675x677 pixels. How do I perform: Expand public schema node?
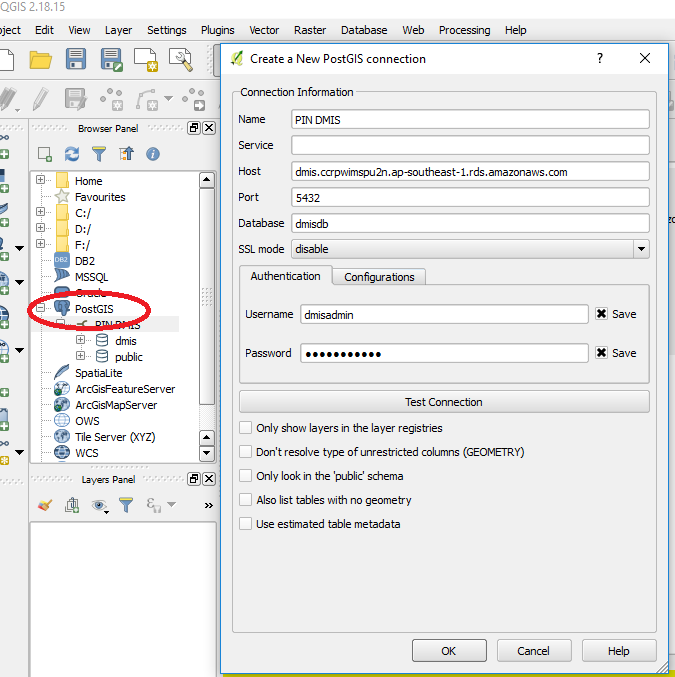coord(80,355)
